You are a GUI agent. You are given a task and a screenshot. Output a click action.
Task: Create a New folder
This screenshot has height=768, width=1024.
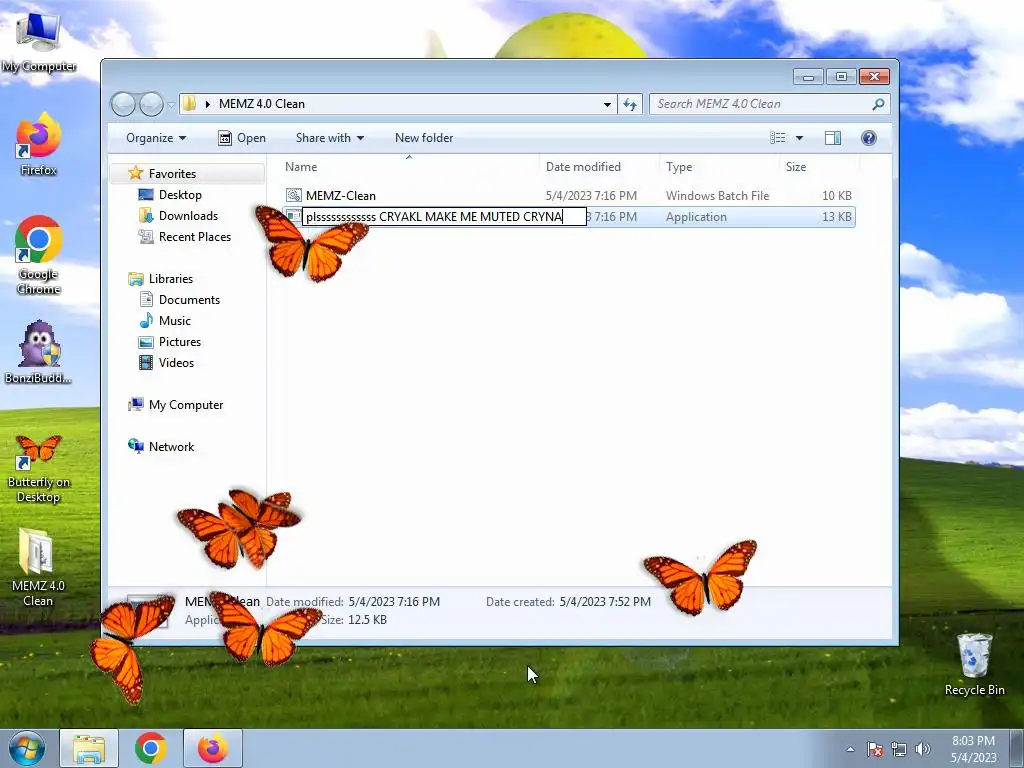click(x=424, y=138)
